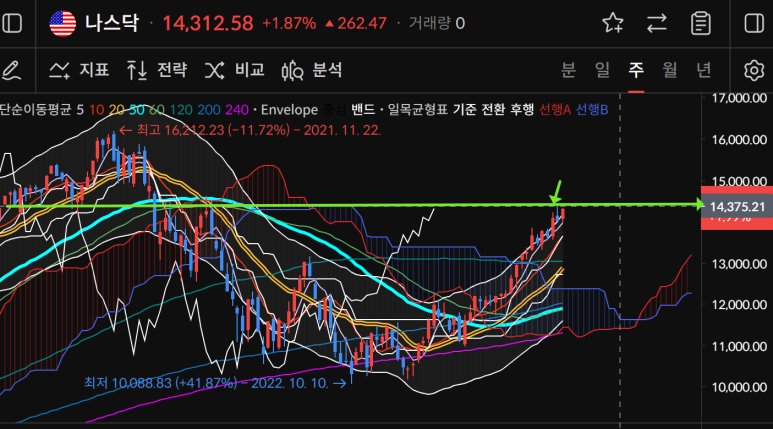This screenshot has width=773, height=429.
Task: Open the 분석 analysis menu
Action: click(x=312, y=70)
